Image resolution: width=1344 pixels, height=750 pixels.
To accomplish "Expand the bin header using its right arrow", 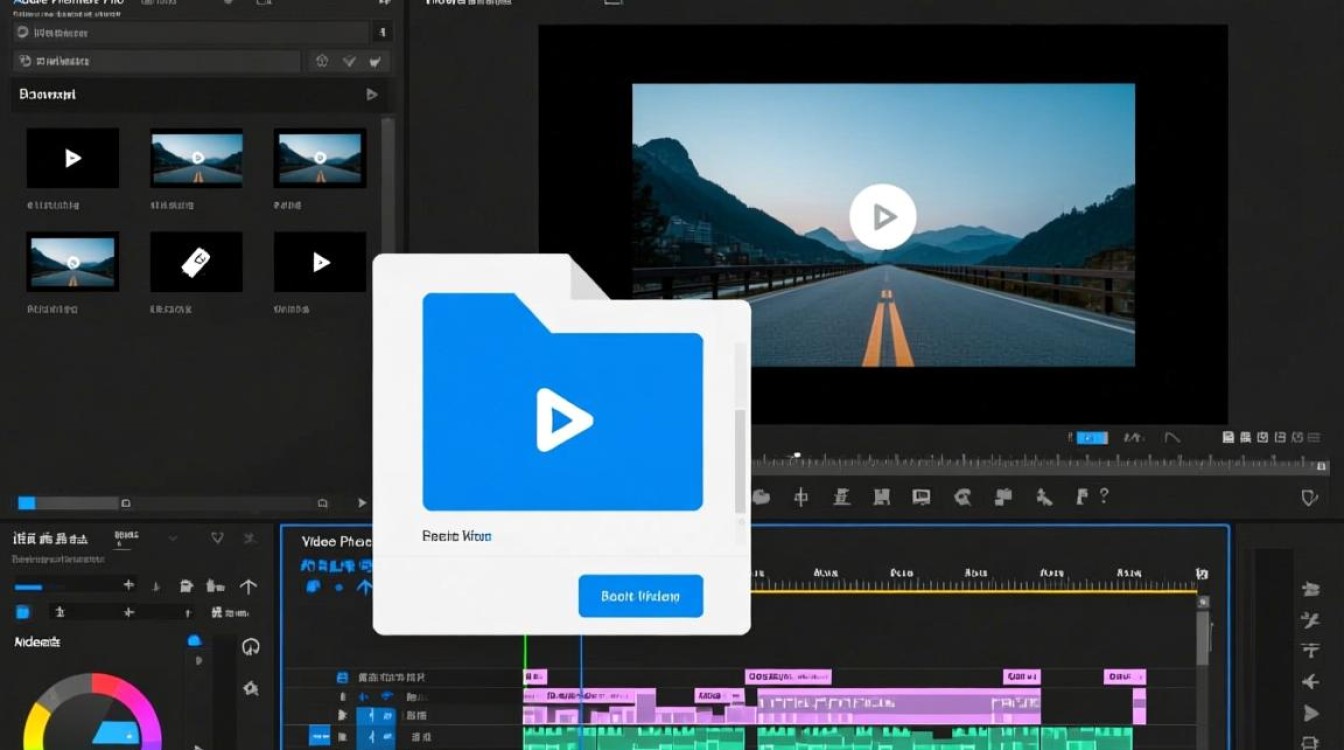I will point(372,95).
